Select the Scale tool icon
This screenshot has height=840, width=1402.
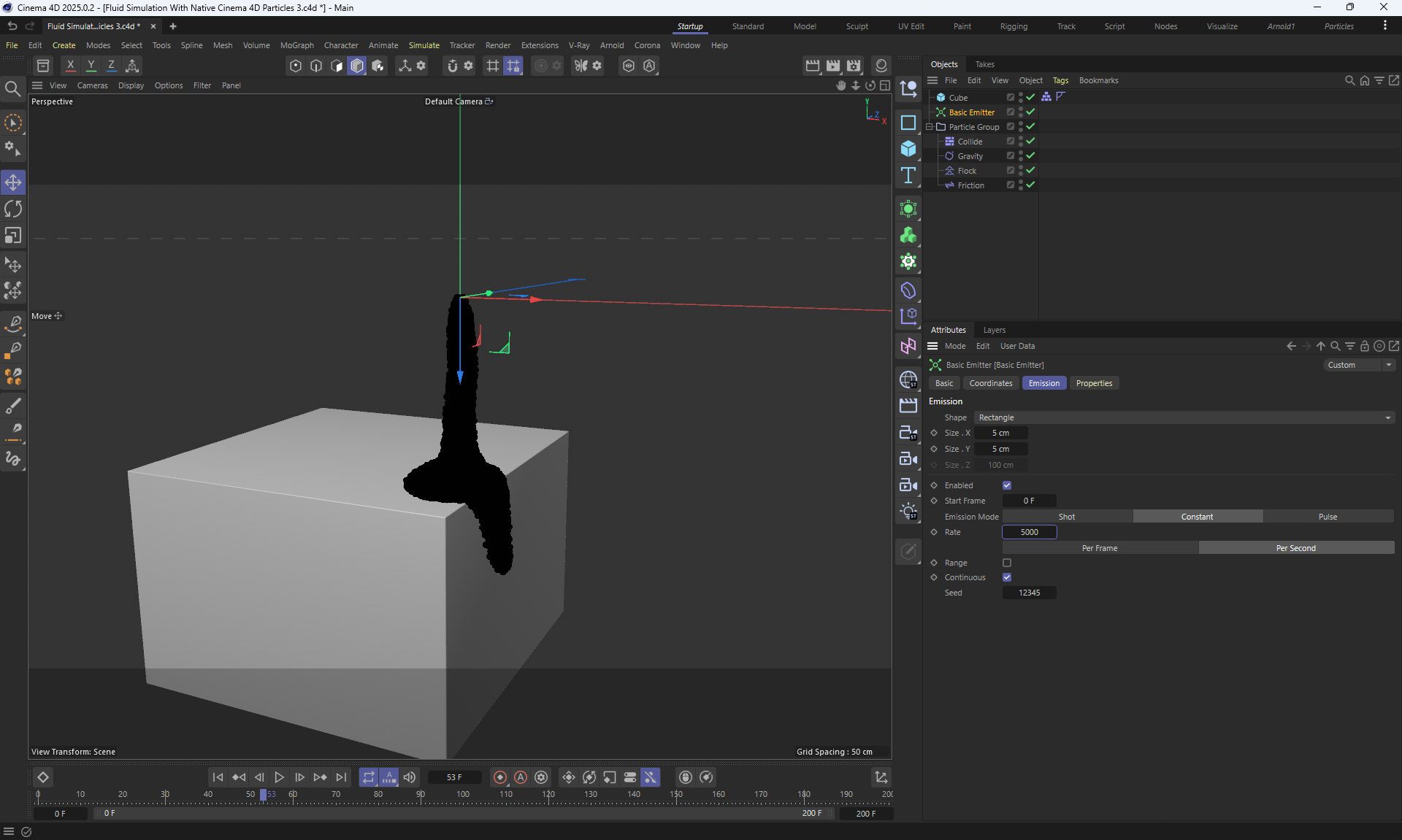pyautogui.click(x=13, y=236)
